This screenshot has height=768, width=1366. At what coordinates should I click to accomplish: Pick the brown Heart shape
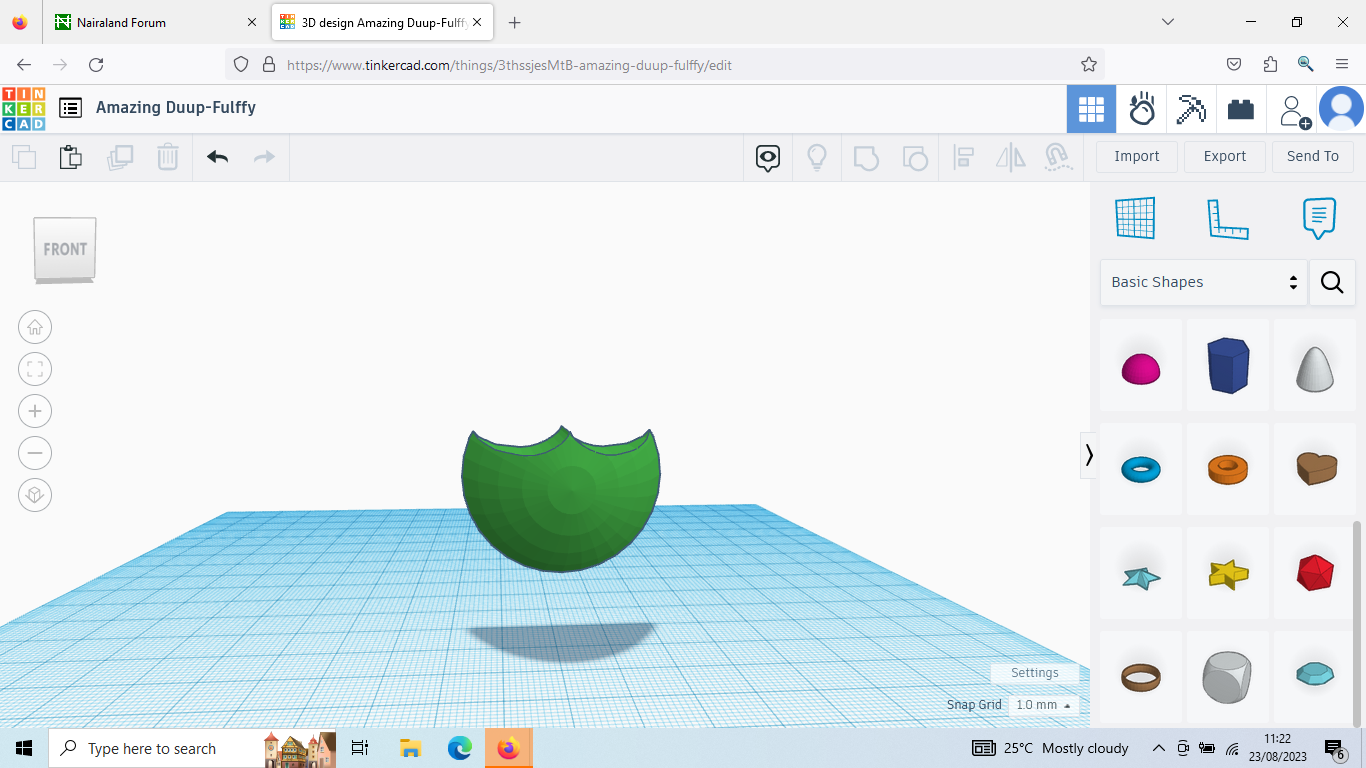pos(1316,468)
